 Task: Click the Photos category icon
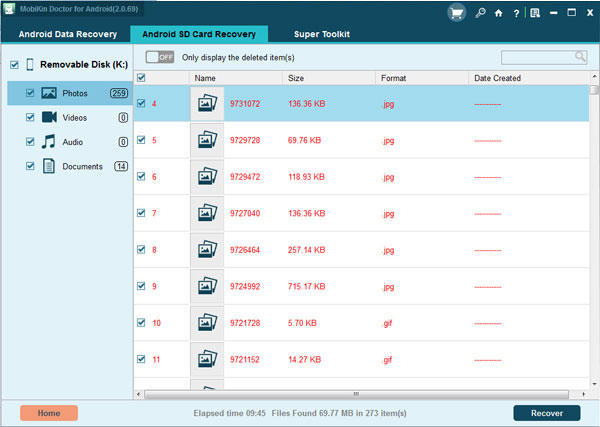[x=49, y=93]
